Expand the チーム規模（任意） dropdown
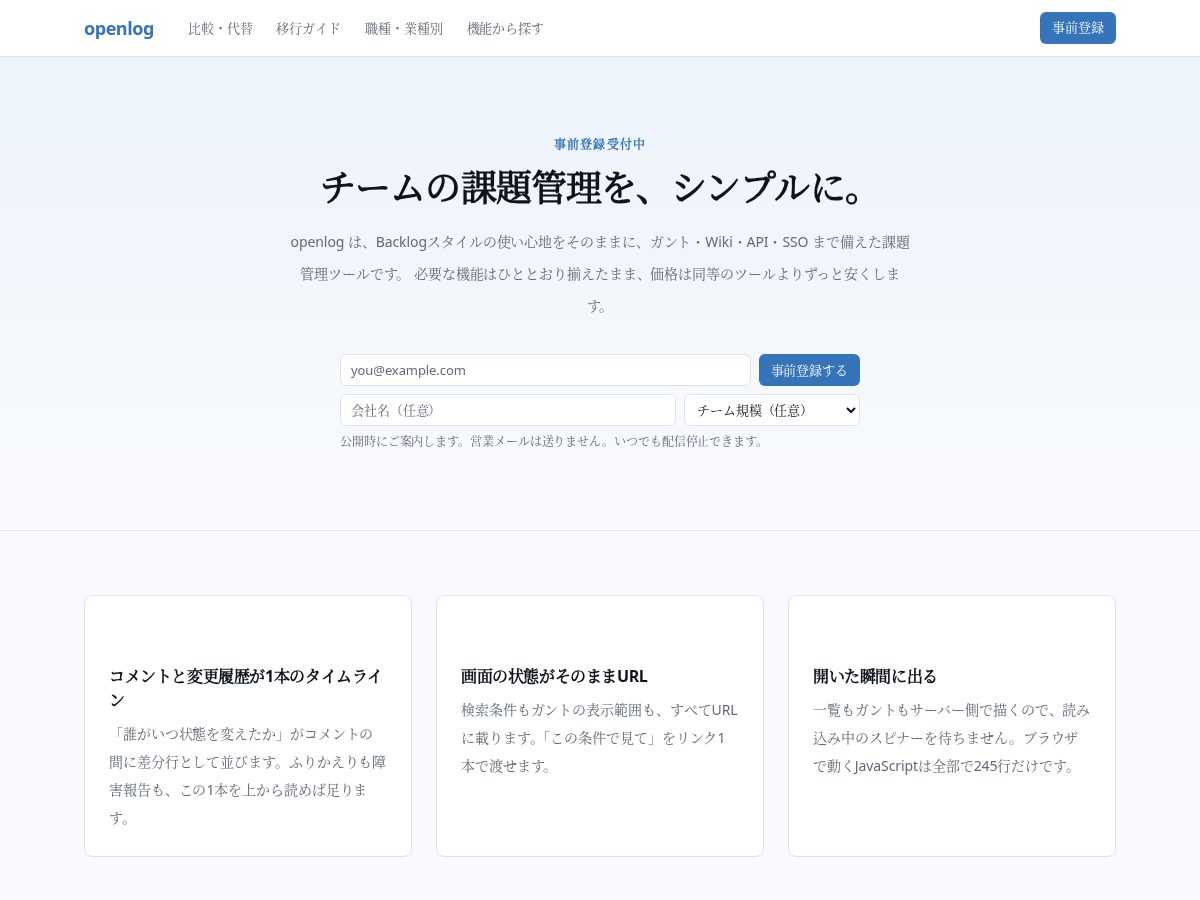Viewport: 1200px width, 900px height. click(x=772, y=410)
